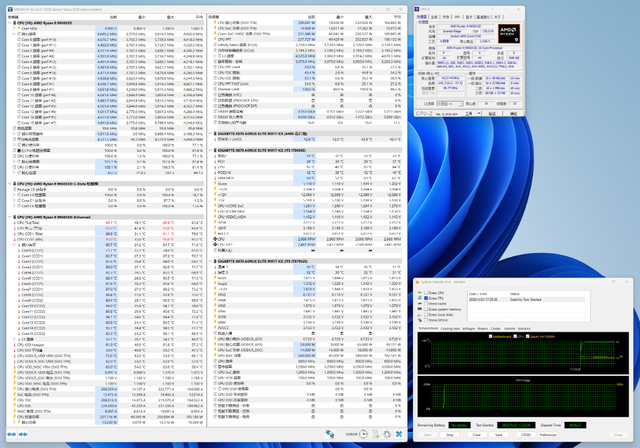Toggle Motherboard checkbox on temperature graph
Viewport: 640px width, 448px height.
pos(491,336)
